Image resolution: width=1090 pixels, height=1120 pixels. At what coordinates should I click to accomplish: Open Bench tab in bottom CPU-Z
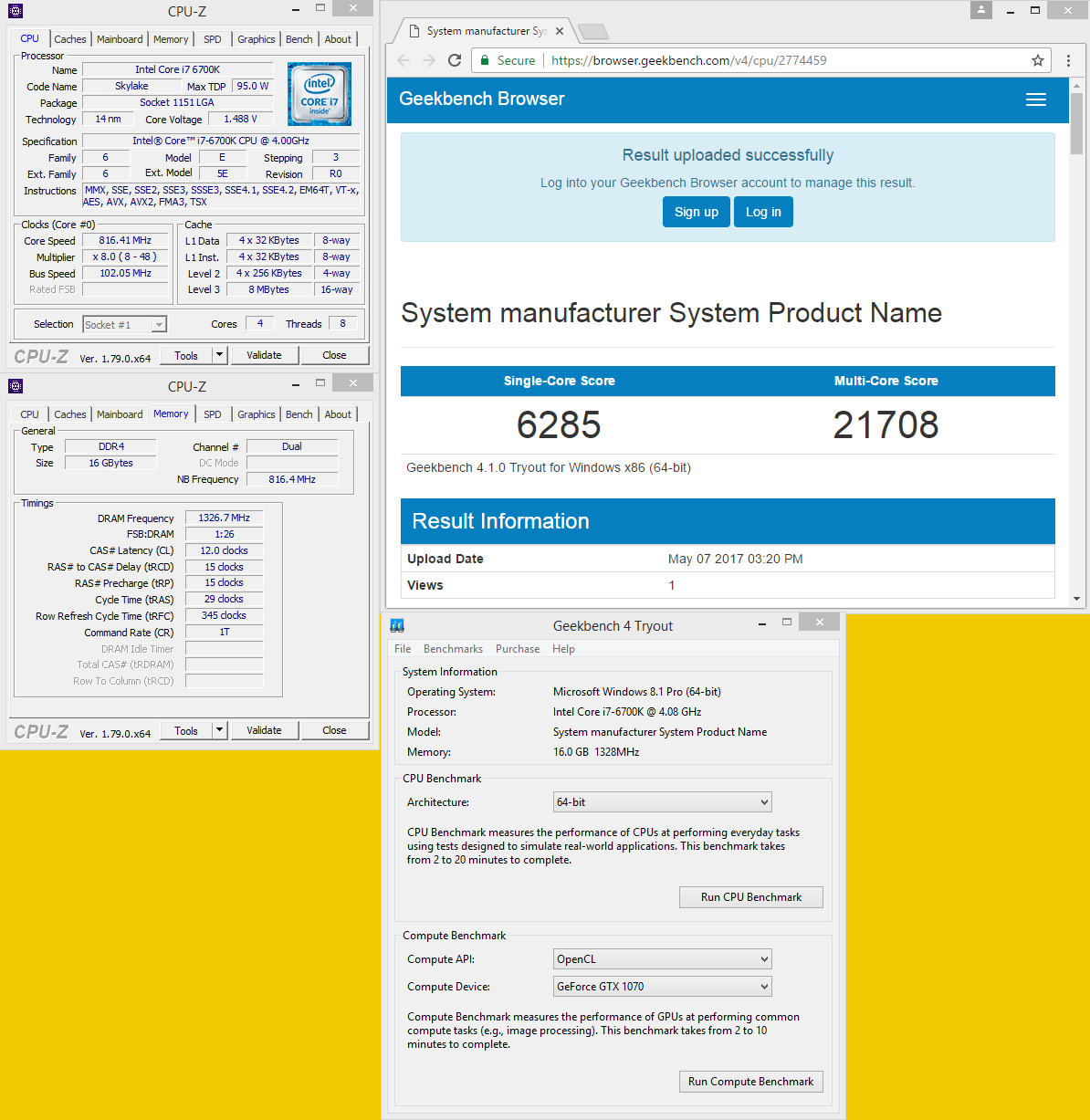pyautogui.click(x=299, y=414)
